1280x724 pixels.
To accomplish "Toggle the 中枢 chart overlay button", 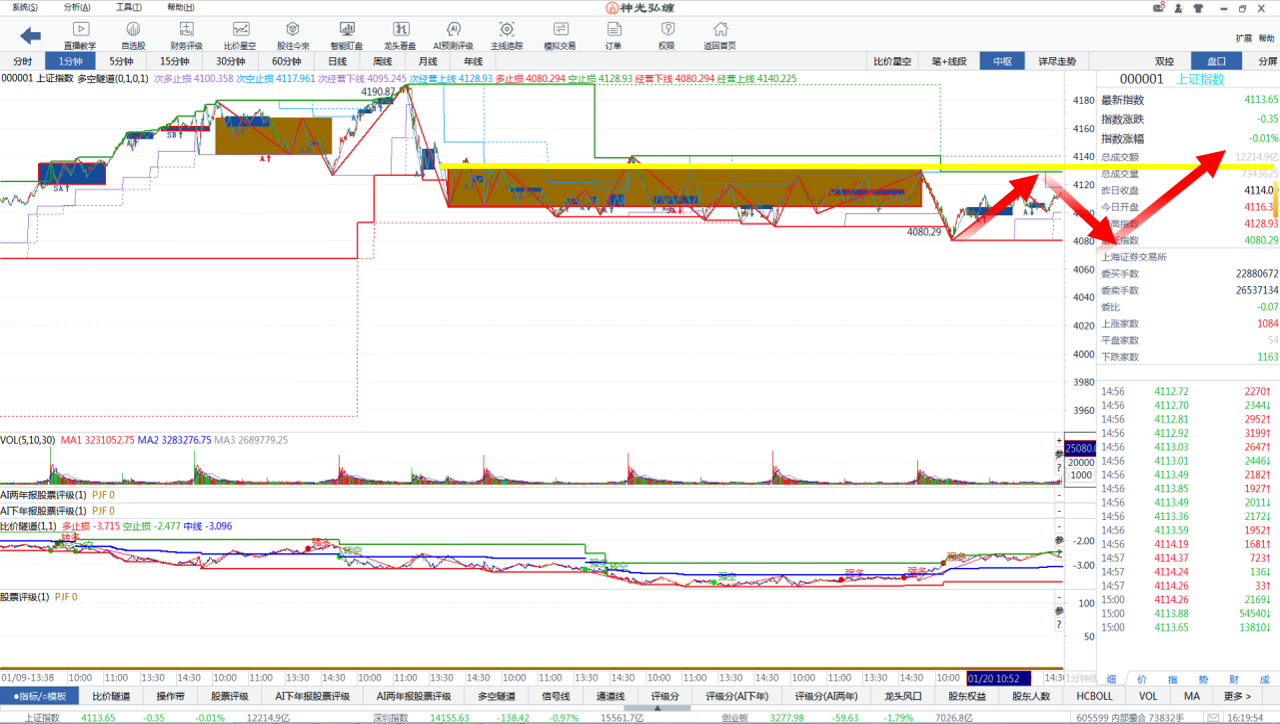I will pyautogui.click(x=1002, y=61).
